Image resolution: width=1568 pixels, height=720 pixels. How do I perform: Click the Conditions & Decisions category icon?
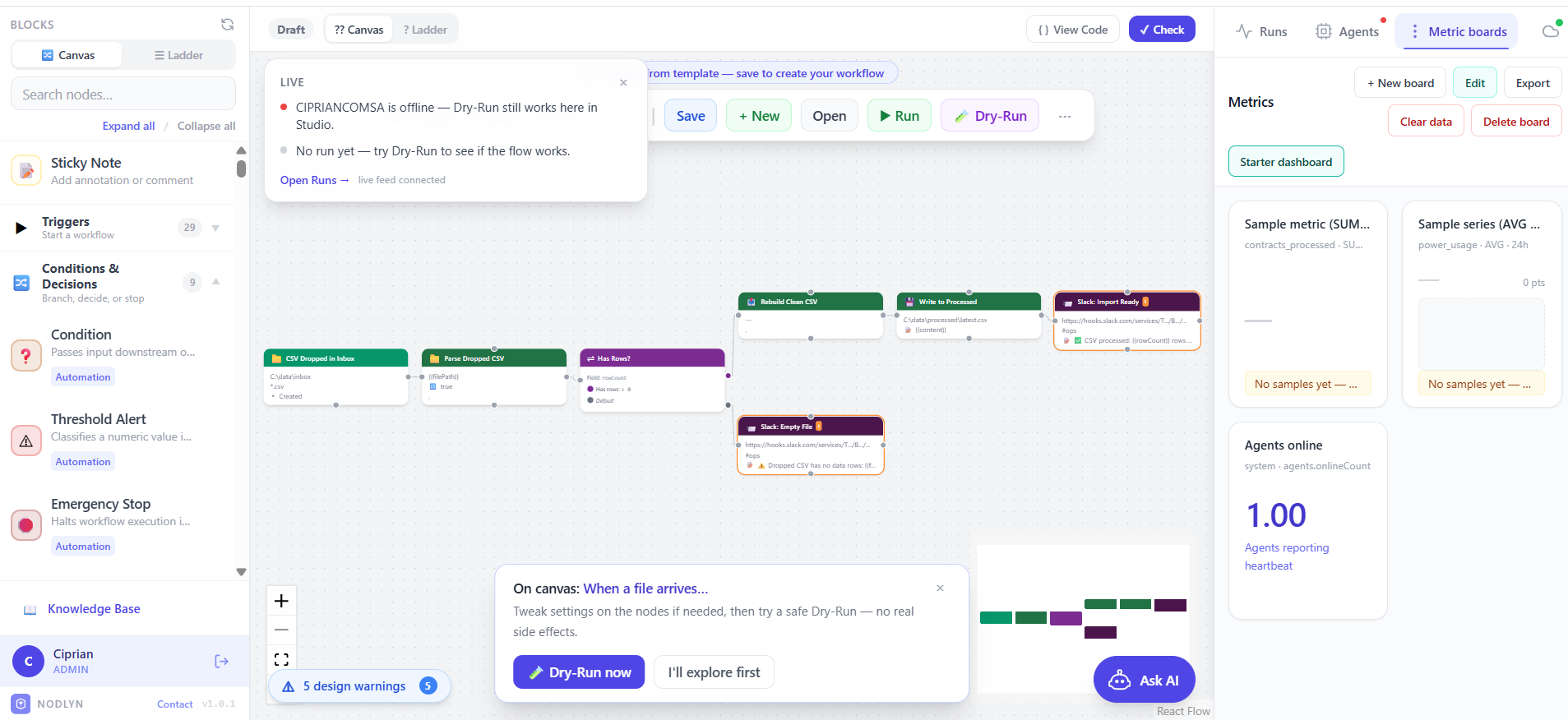point(21,283)
